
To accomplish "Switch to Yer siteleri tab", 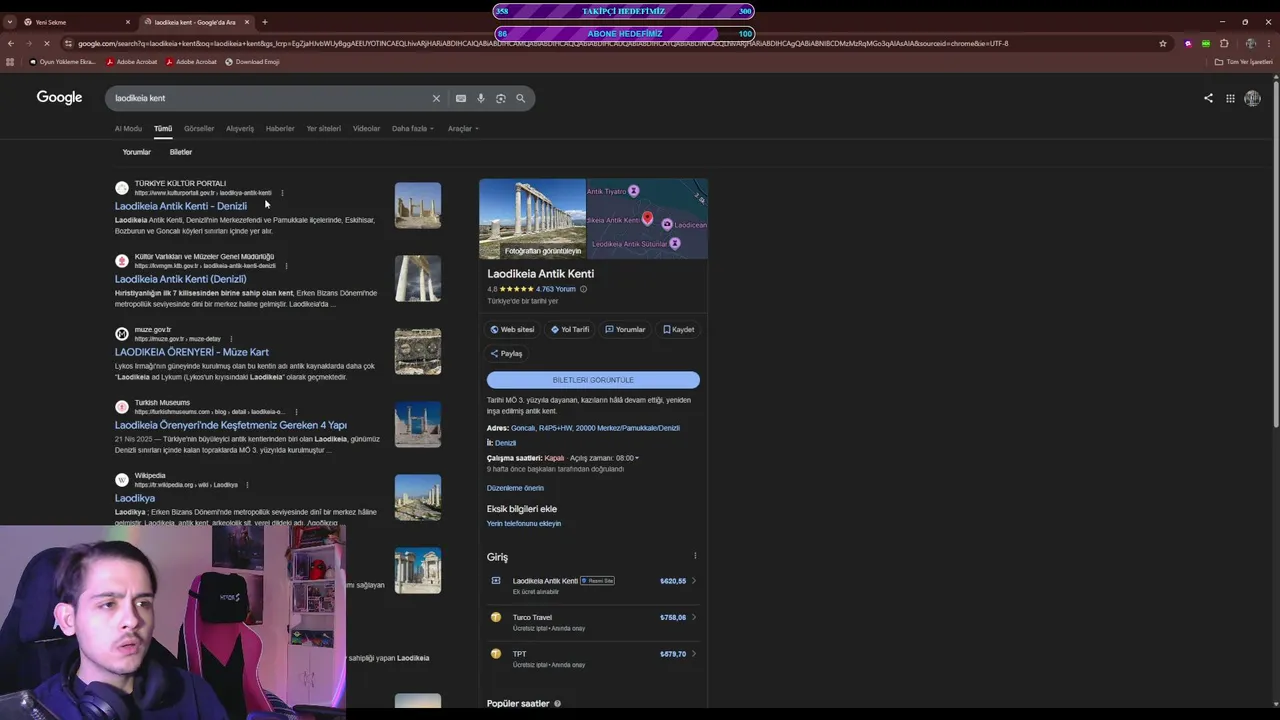I will [324, 129].
